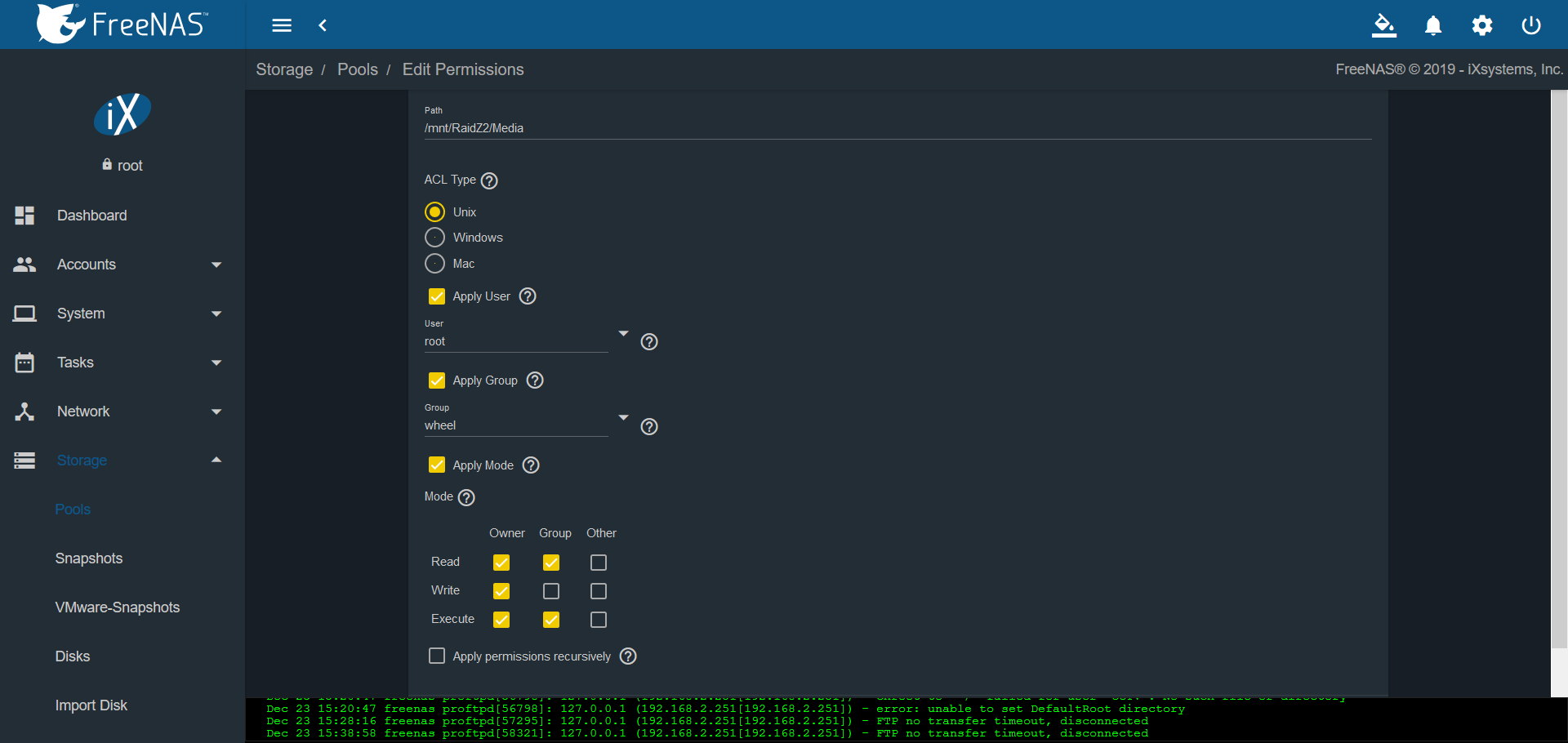Select Unix ACL type
This screenshot has width=1568, height=743.
(x=435, y=212)
